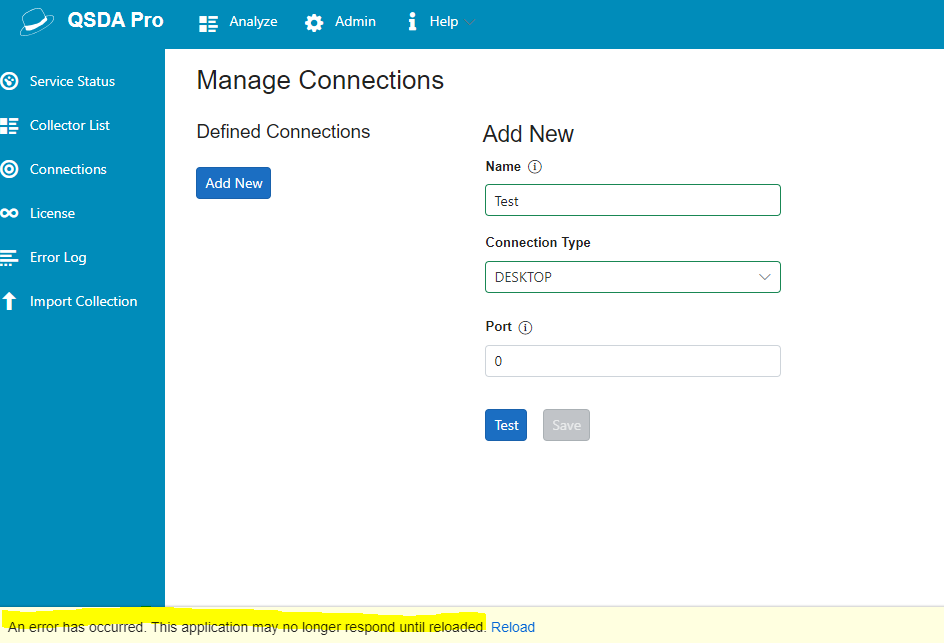Focus the Name input field
This screenshot has width=944, height=643.
click(x=633, y=200)
